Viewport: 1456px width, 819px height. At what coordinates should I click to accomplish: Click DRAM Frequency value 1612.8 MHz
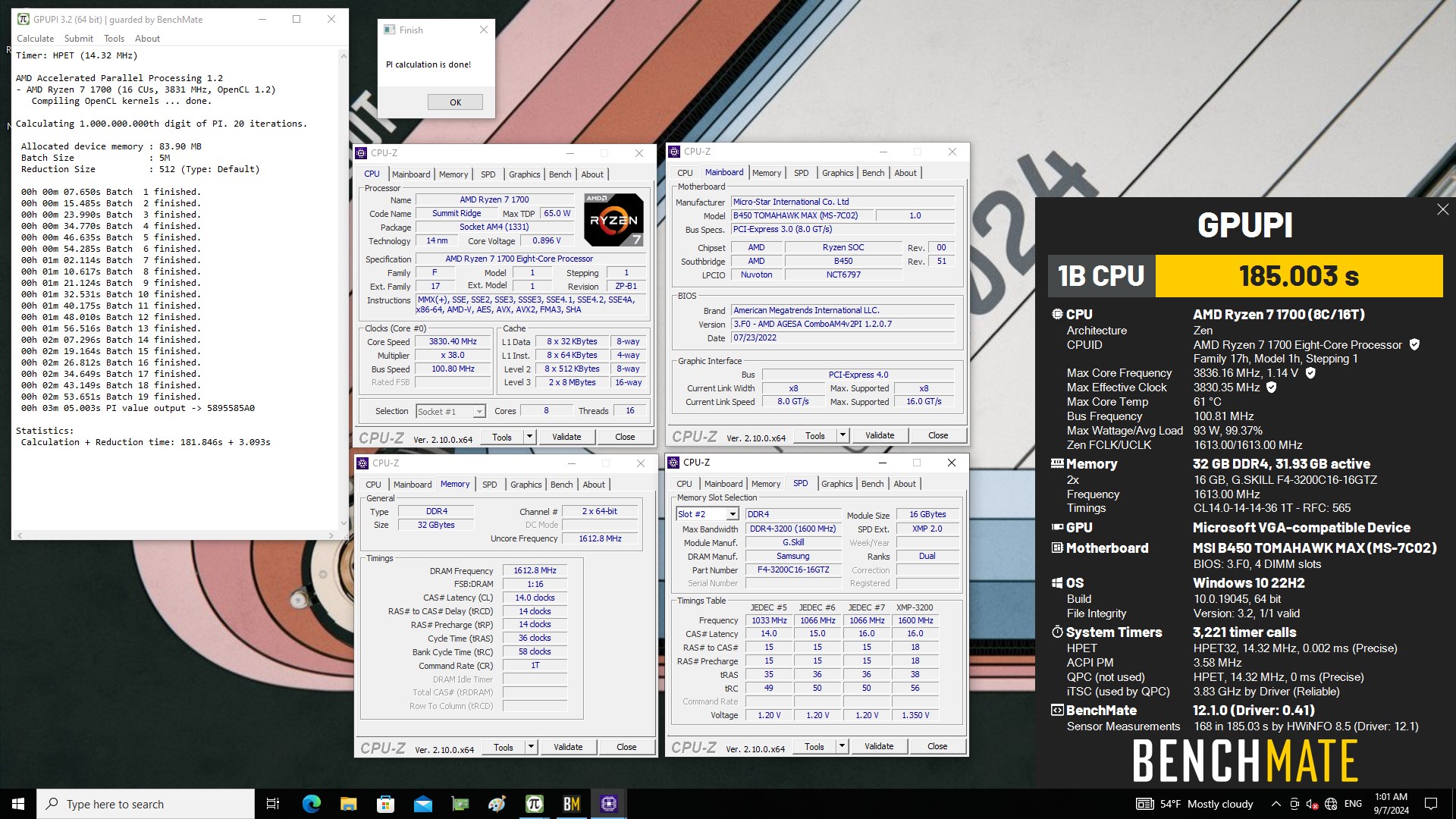(535, 571)
